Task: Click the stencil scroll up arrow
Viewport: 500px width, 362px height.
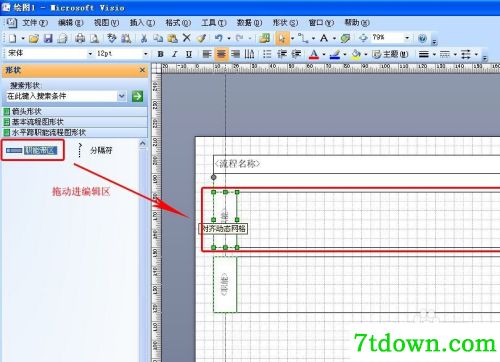Action: (143, 144)
